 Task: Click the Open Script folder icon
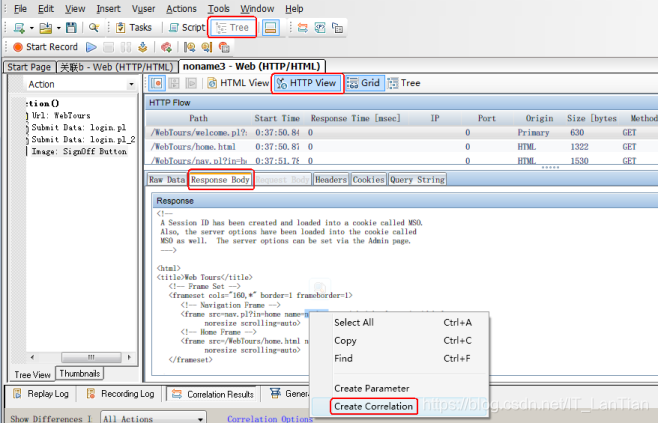coord(45,28)
